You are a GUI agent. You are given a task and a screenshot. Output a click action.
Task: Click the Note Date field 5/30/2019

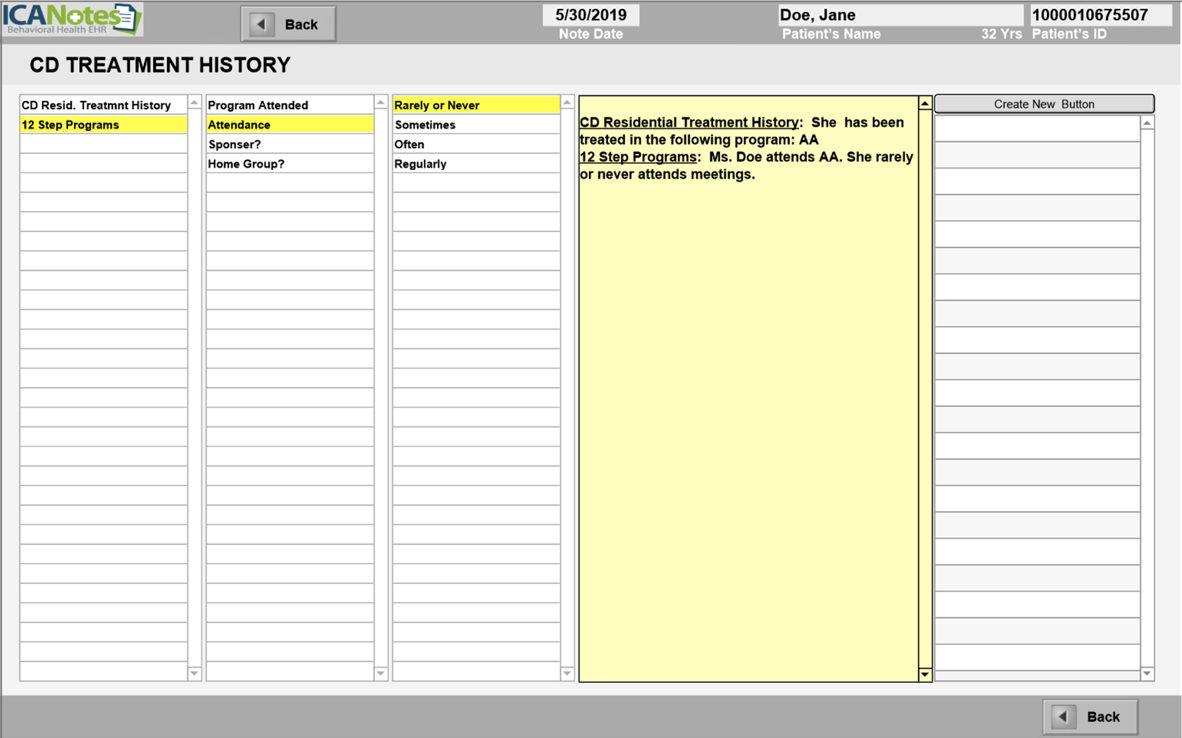pos(591,15)
